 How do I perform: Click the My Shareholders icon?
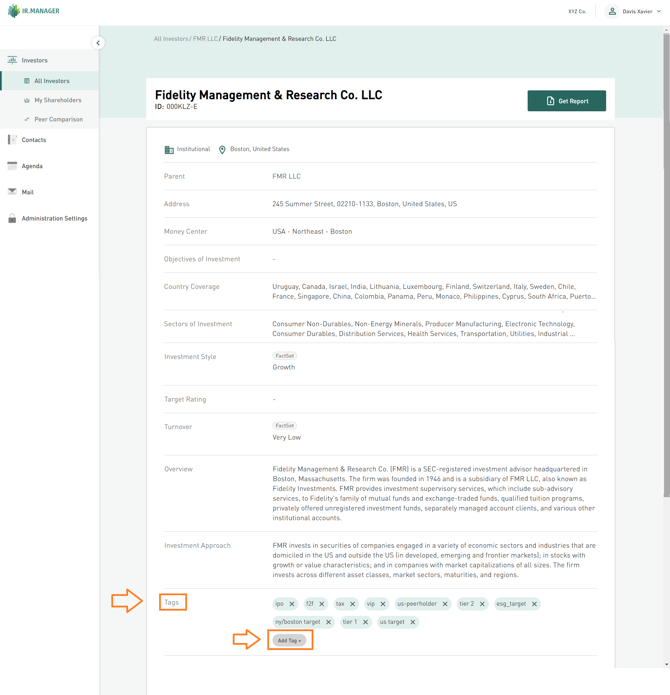27,100
